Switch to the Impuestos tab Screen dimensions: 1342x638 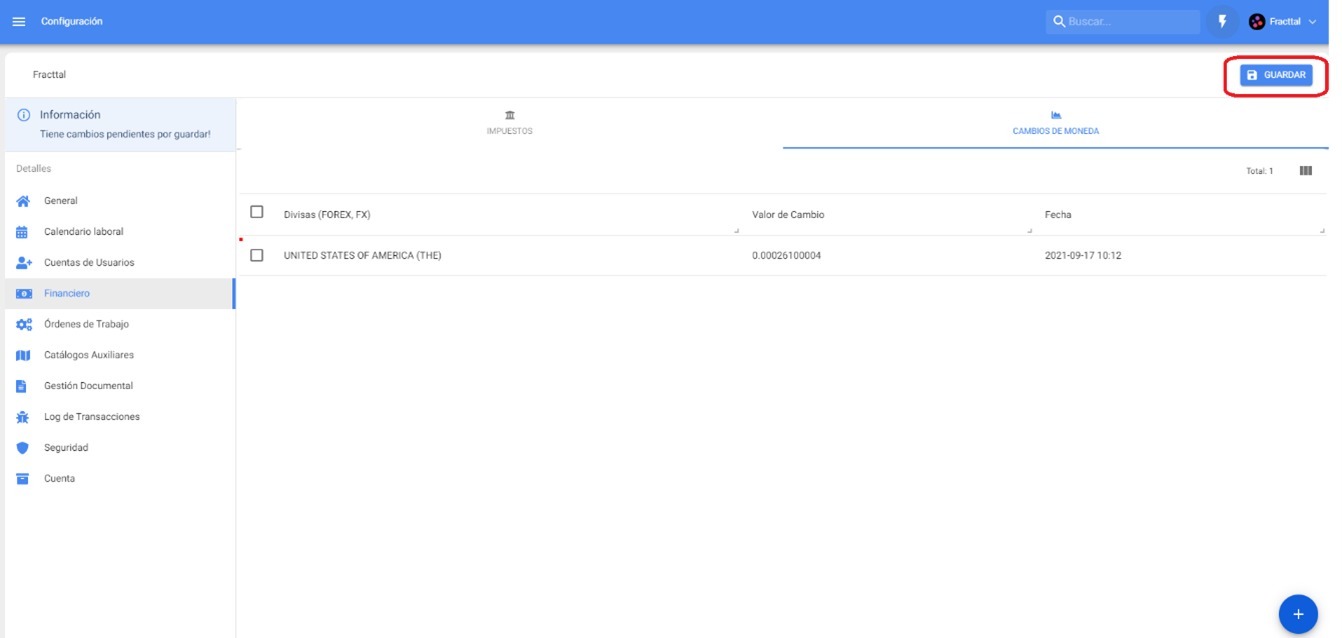point(509,123)
